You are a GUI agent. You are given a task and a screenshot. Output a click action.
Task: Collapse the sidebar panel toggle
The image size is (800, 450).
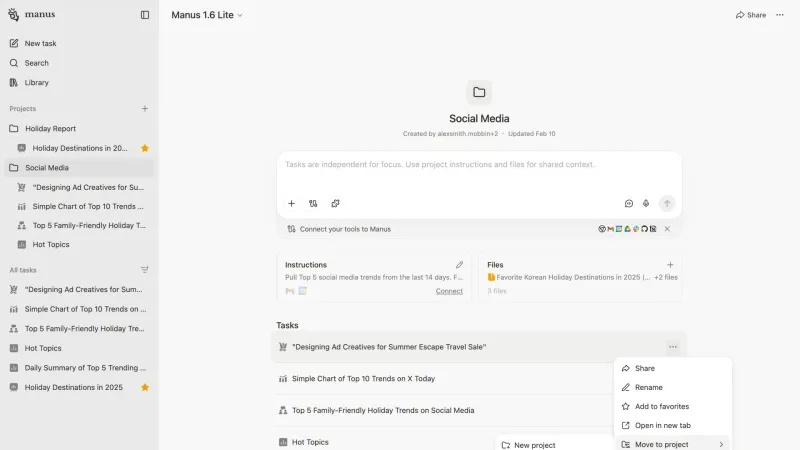145,15
